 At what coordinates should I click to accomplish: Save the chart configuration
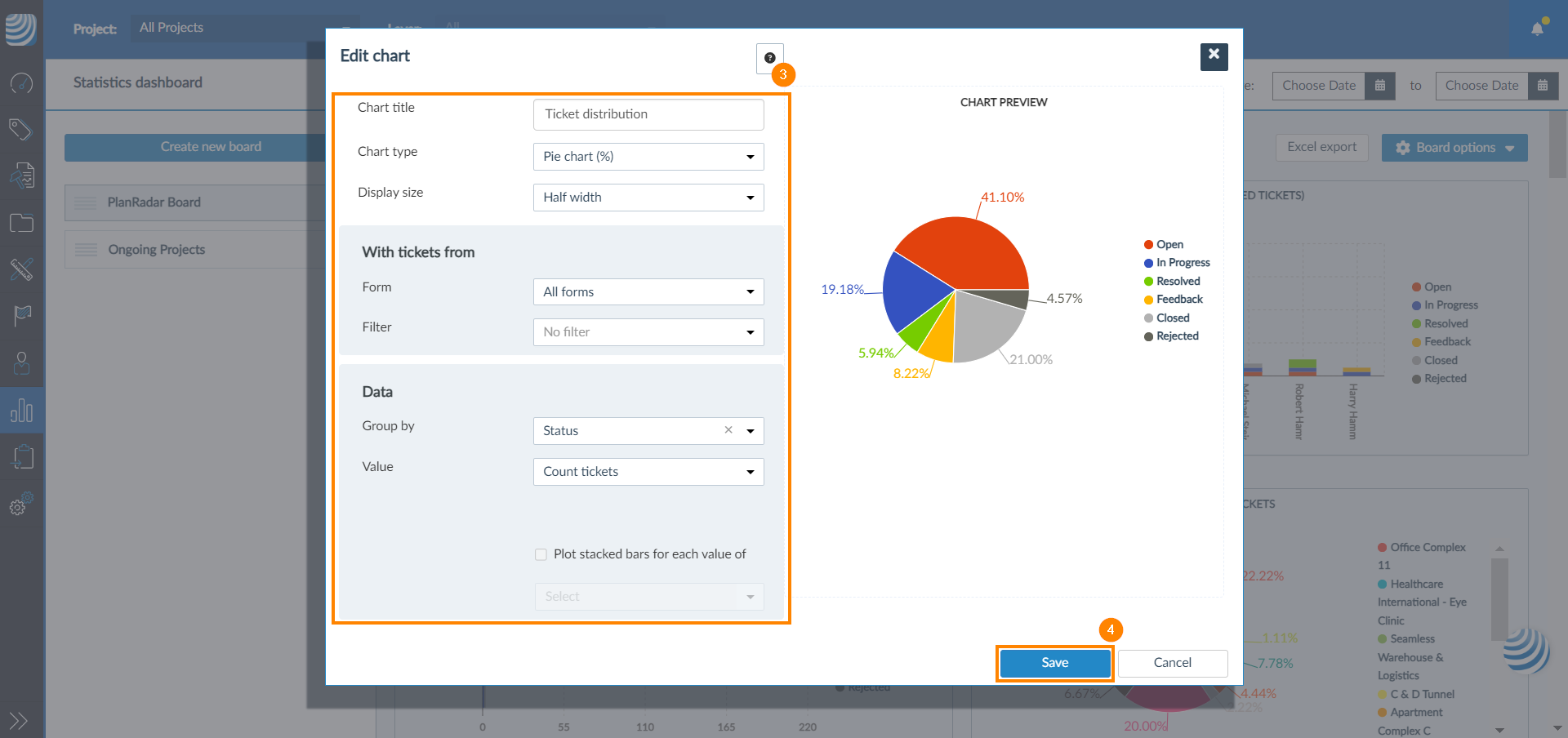click(1054, 663)
